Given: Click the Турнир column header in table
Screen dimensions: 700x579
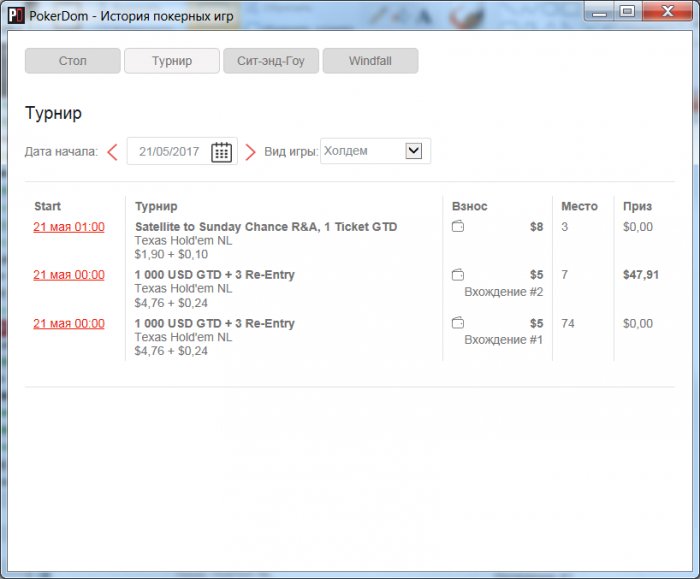Looking at the screenshot, I should tap(156, 206).
